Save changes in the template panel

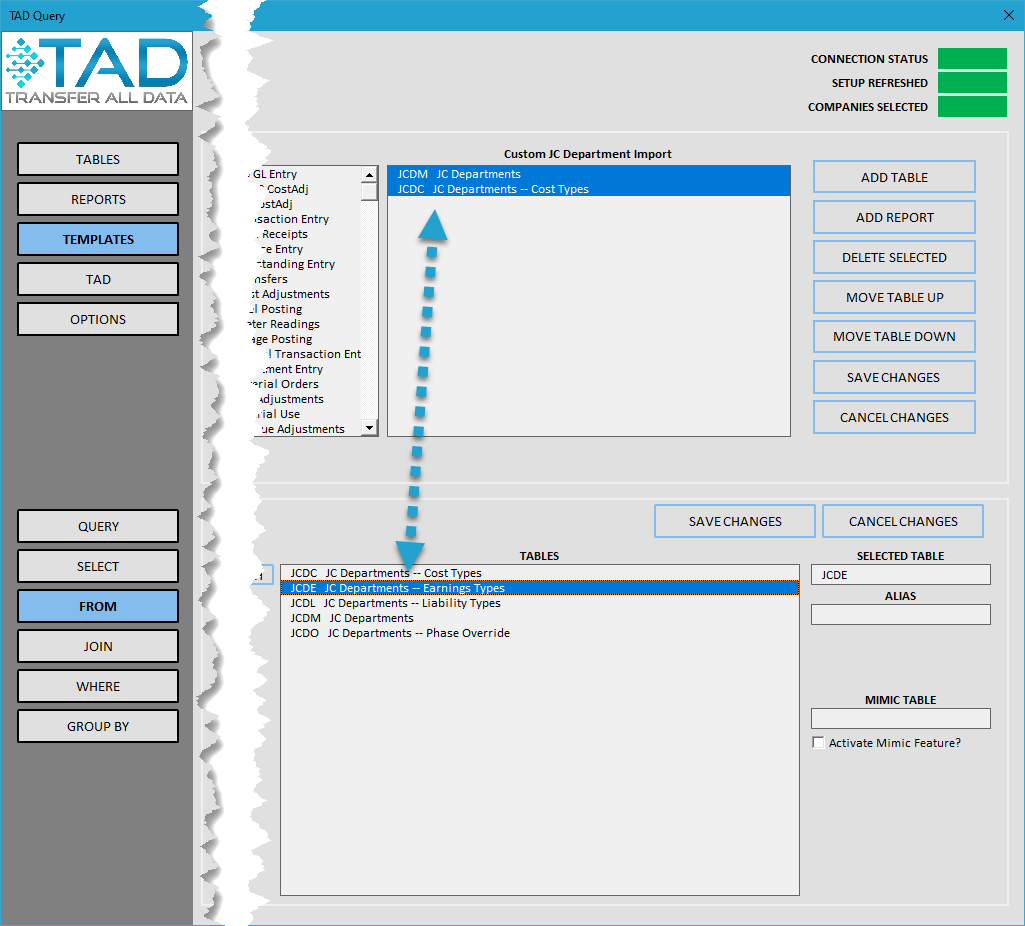pos(894,377)
